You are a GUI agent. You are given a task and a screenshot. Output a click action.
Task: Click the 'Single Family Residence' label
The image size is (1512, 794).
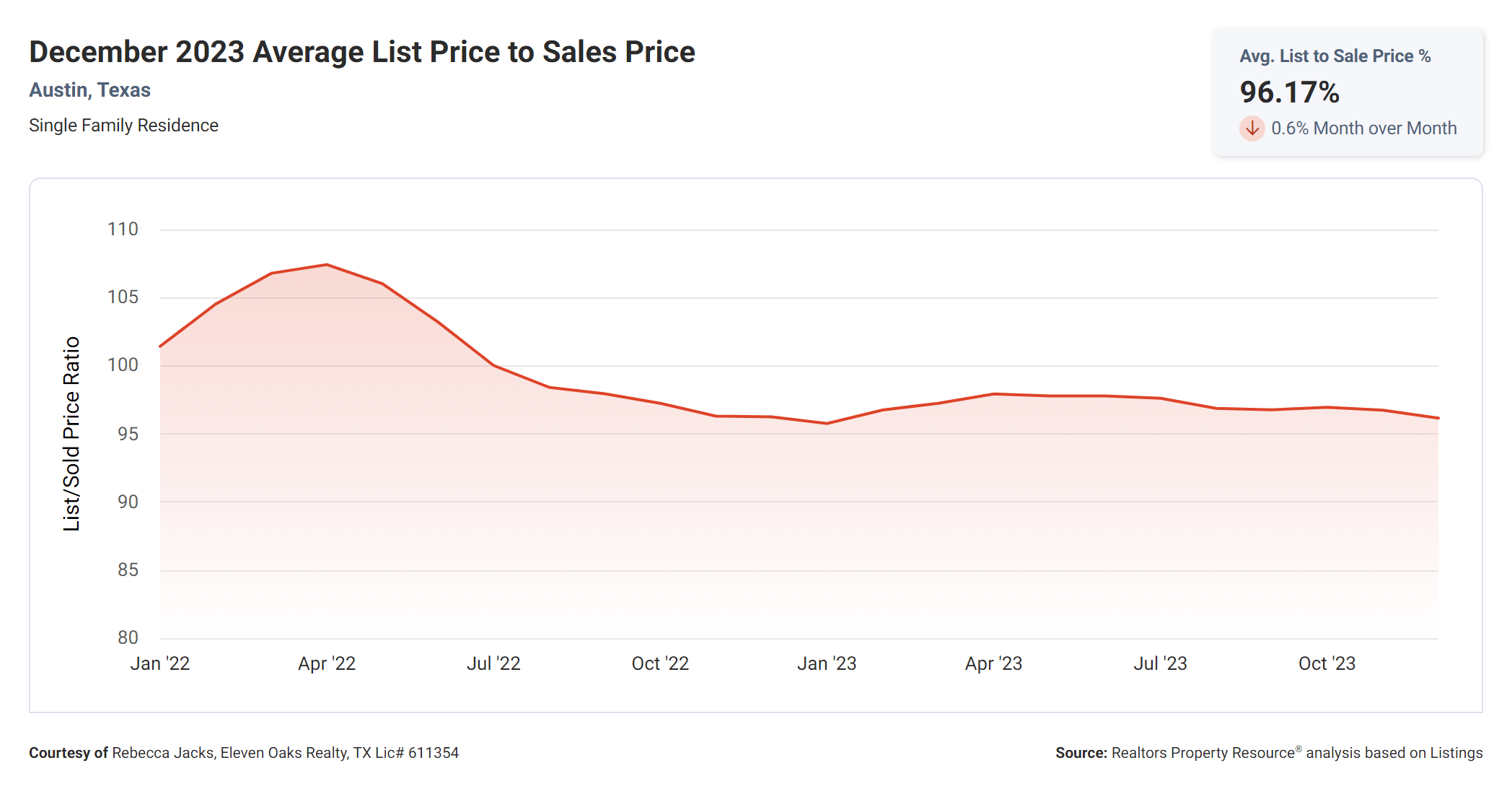point(123,126)
